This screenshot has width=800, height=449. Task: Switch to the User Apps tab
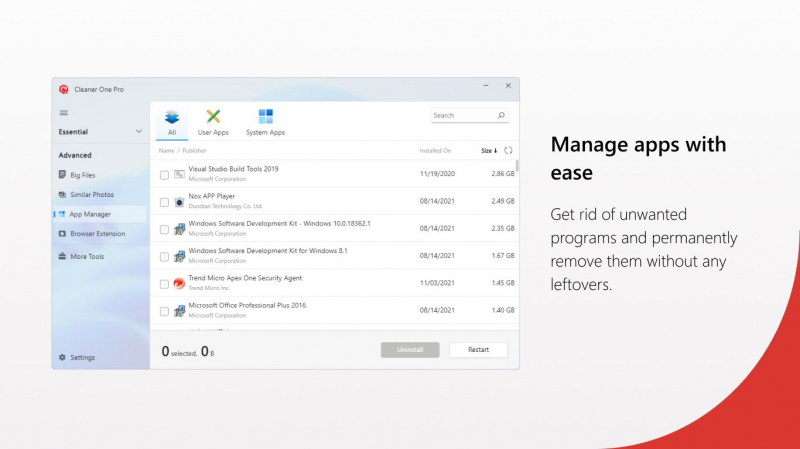tap(213, 123)
